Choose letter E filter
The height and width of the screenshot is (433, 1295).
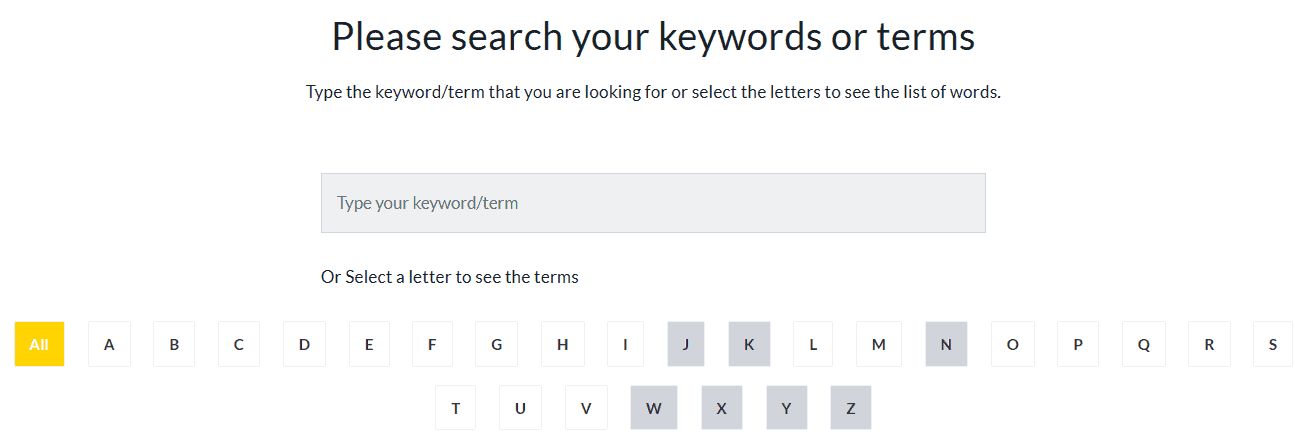369,344
